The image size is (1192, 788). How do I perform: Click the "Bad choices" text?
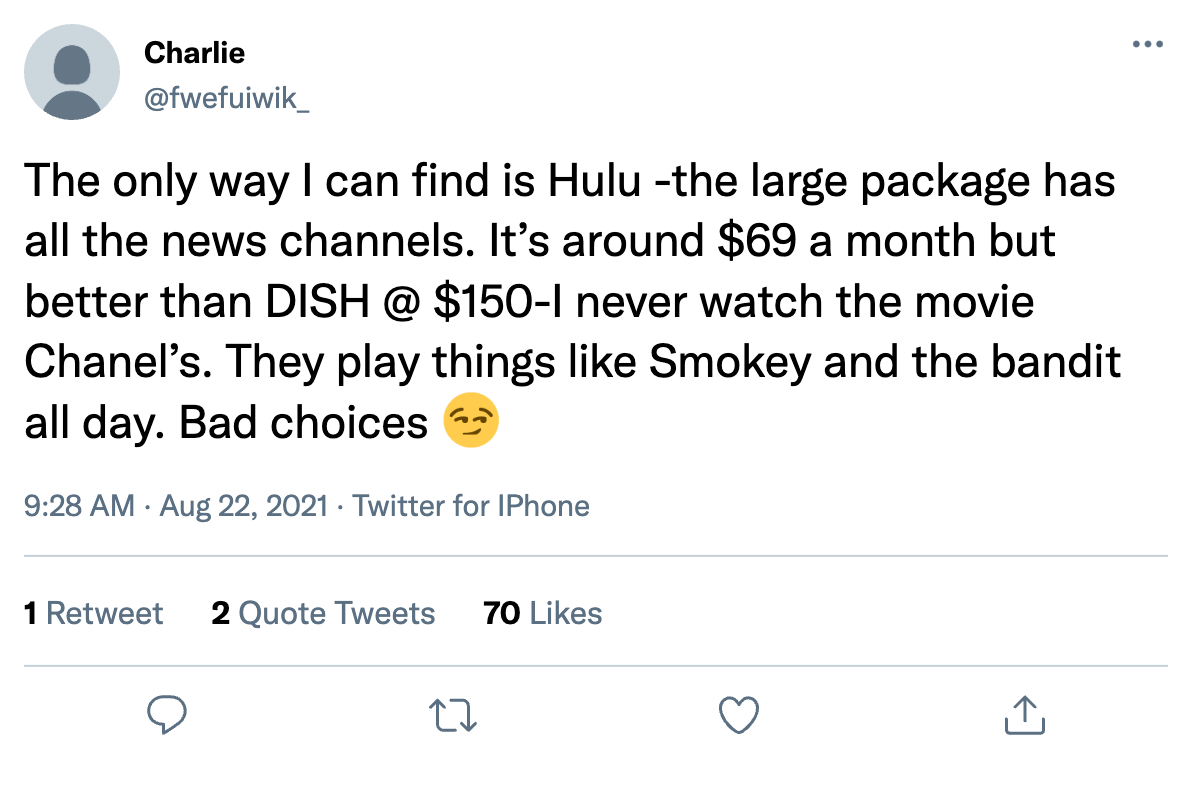point(304,423)
